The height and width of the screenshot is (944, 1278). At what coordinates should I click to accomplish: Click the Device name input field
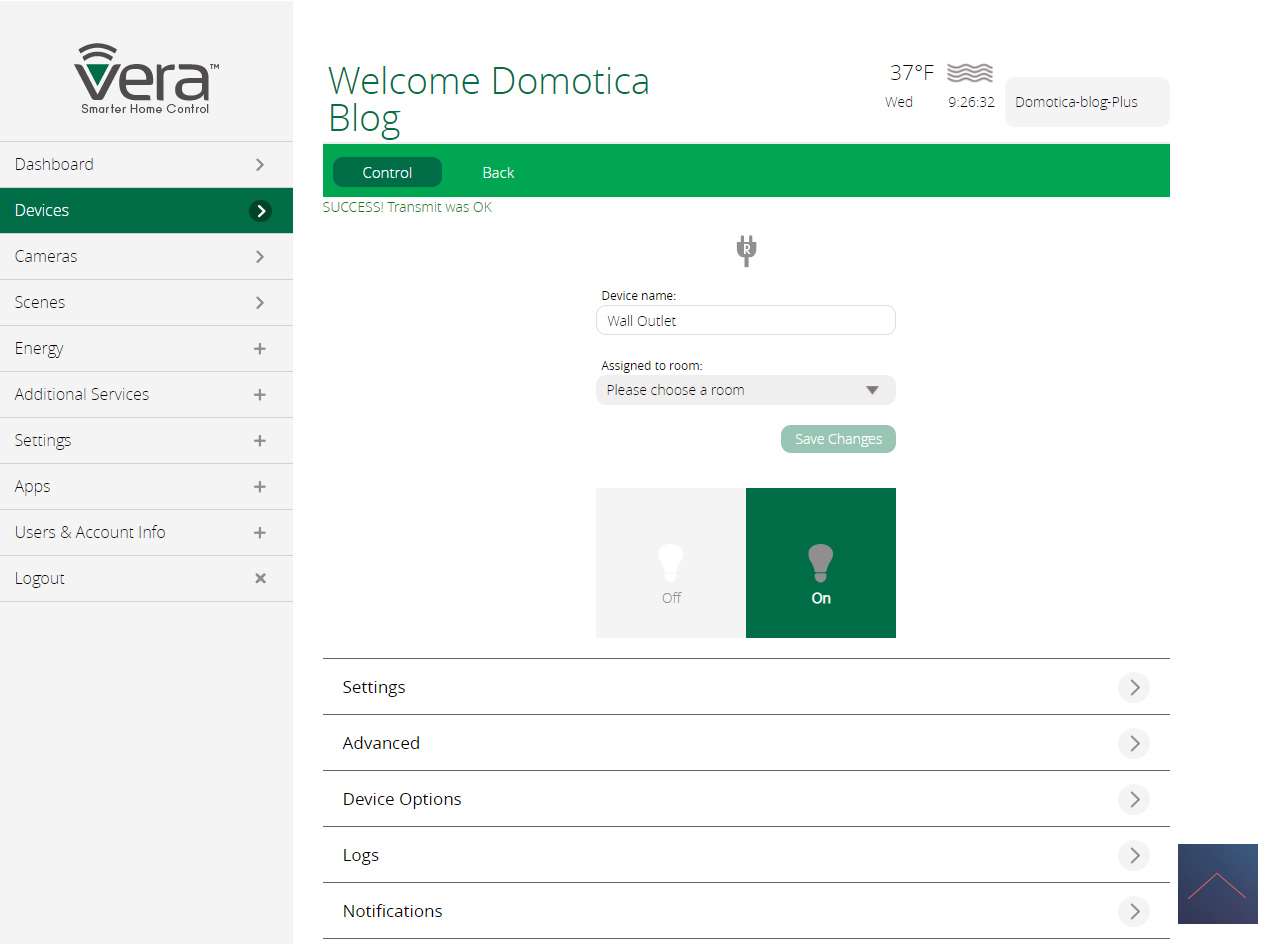point(745,321)
